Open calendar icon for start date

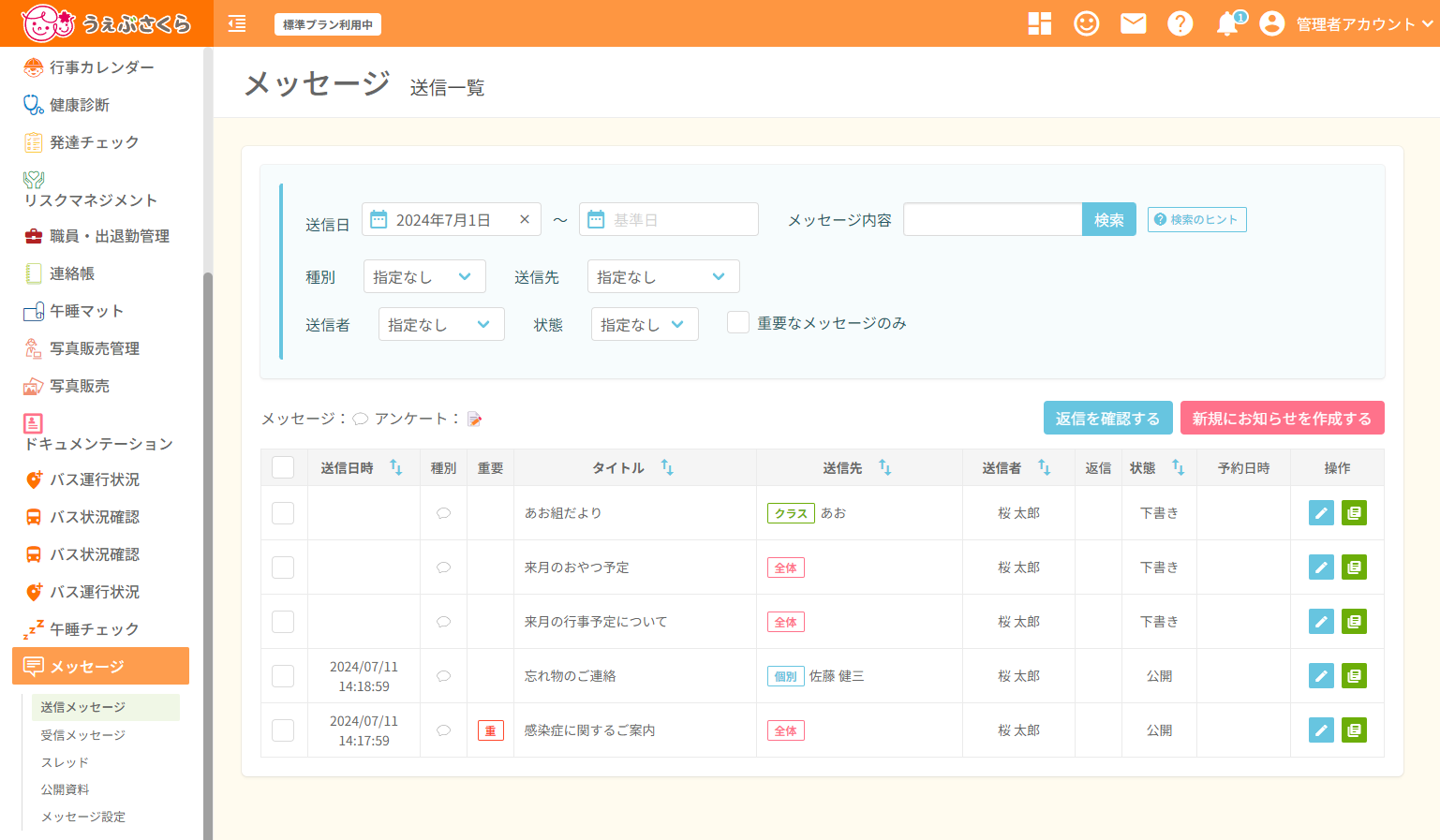click(x=379, y=219)
